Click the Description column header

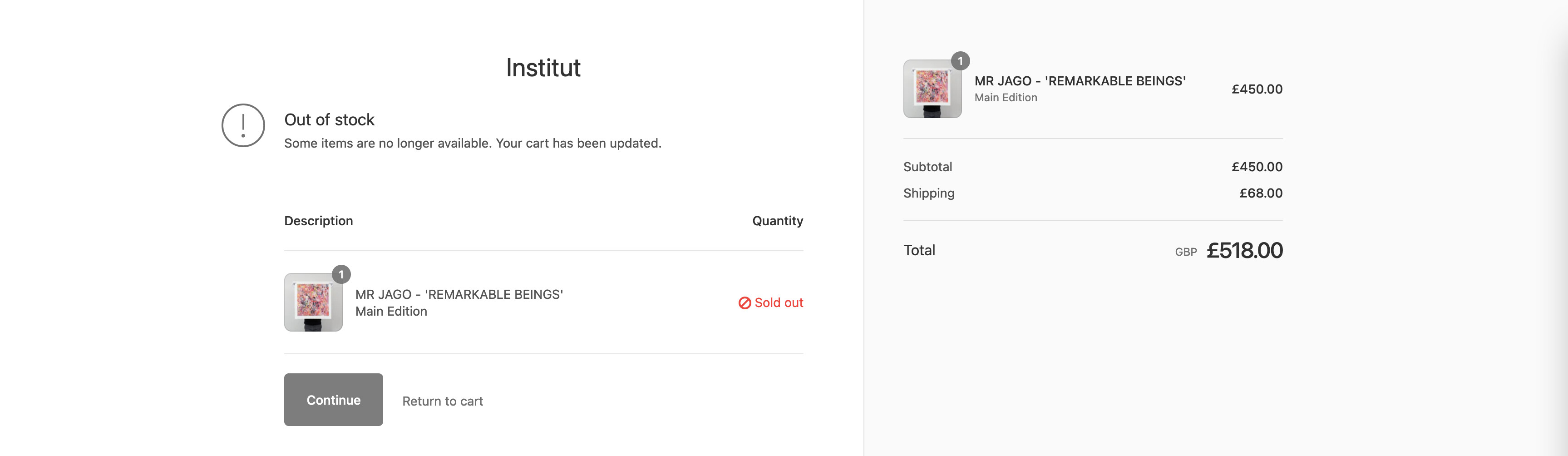click(318, 221)
